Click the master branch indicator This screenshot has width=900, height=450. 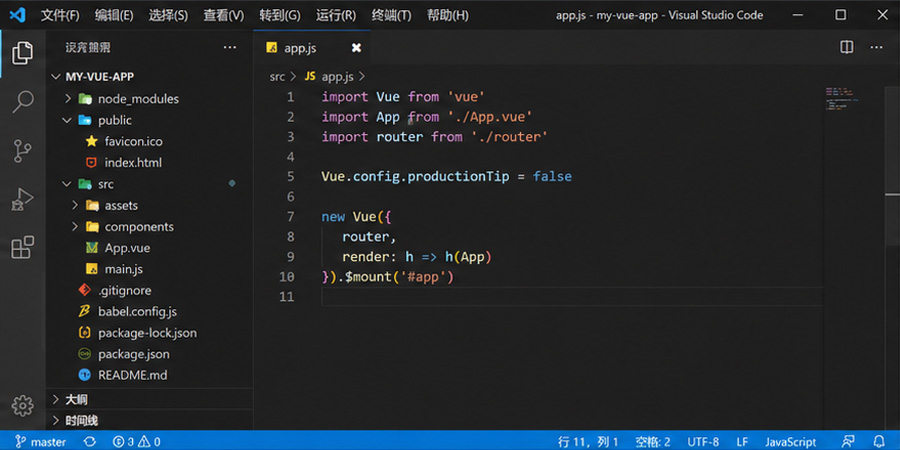[x=40, y=441]
